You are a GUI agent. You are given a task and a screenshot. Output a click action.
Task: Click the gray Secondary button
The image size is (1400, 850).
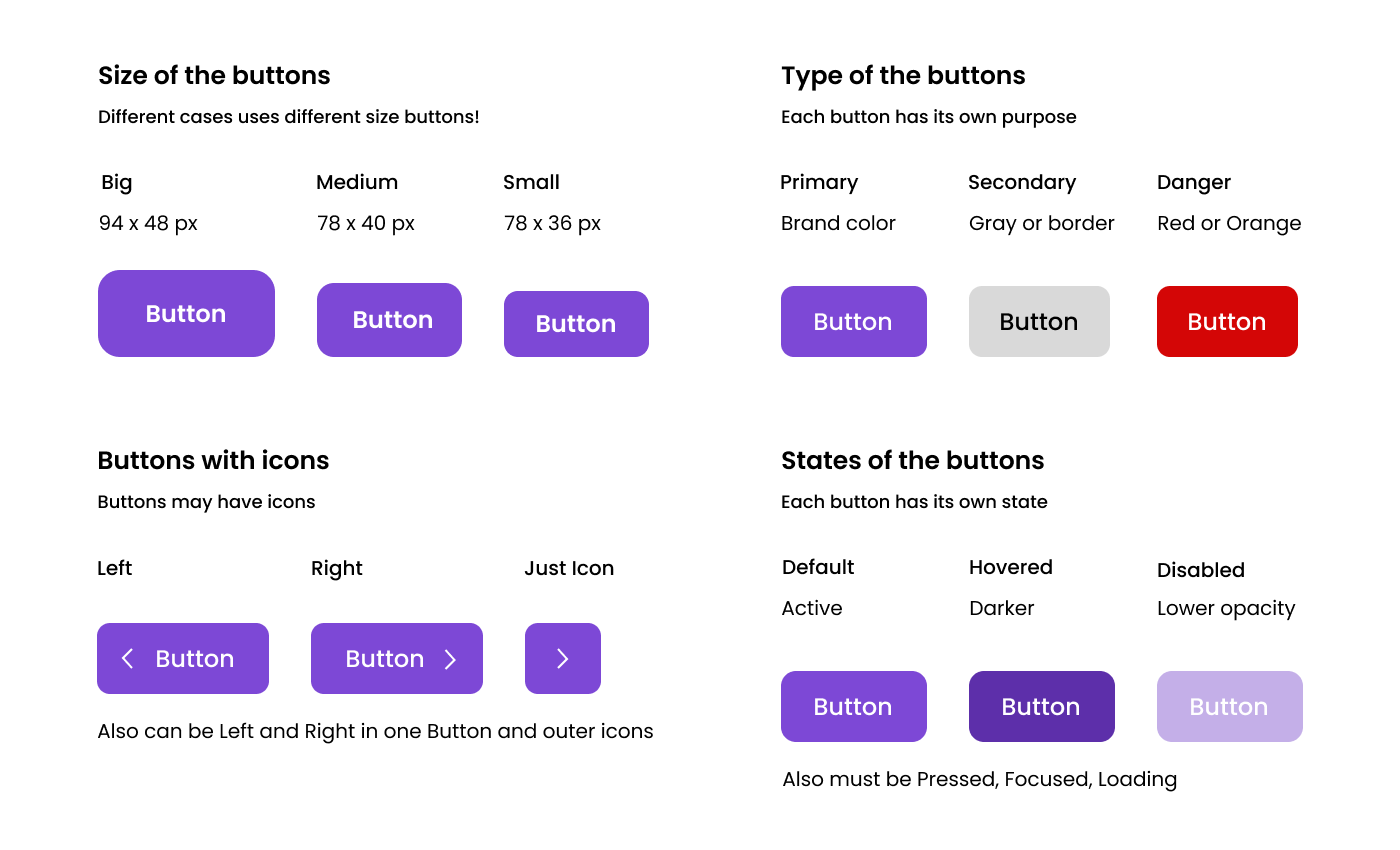pyautogui.click(x=1039, y=321)
